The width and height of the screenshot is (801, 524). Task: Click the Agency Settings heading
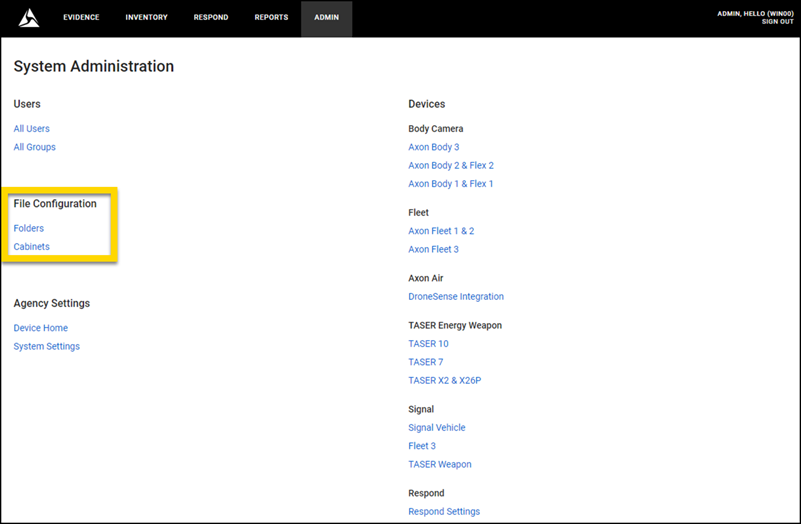52,303
